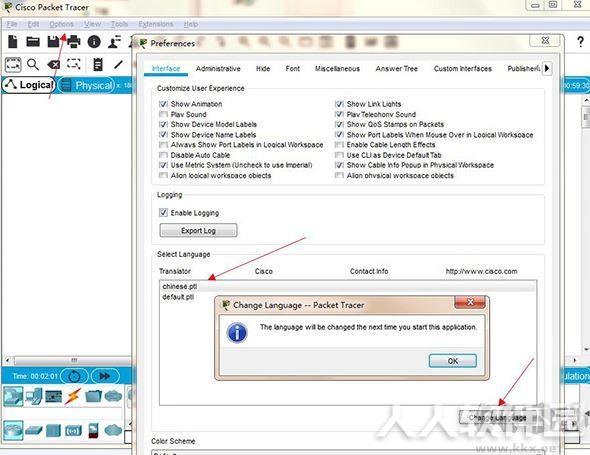This screenshot has width=590, height=455.
Task: Choose the Select tool in second toolbar
Action: [13, 65]
